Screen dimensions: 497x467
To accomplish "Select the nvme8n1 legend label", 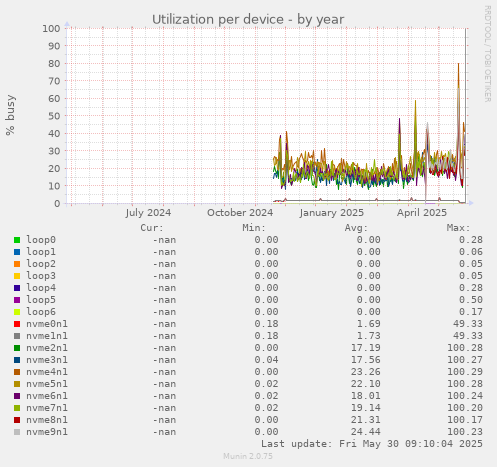I will 47,420.
